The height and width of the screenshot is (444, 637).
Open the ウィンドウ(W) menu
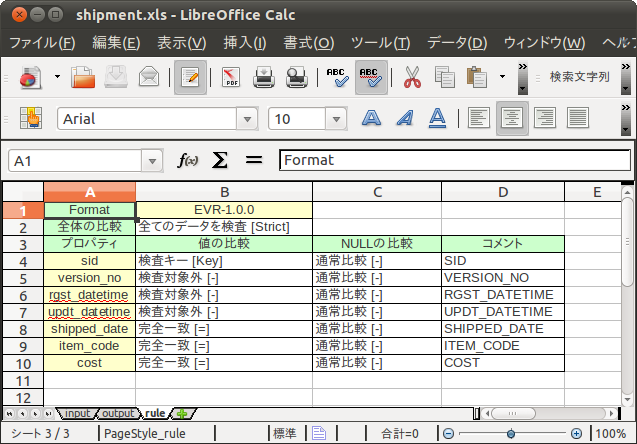544,43
